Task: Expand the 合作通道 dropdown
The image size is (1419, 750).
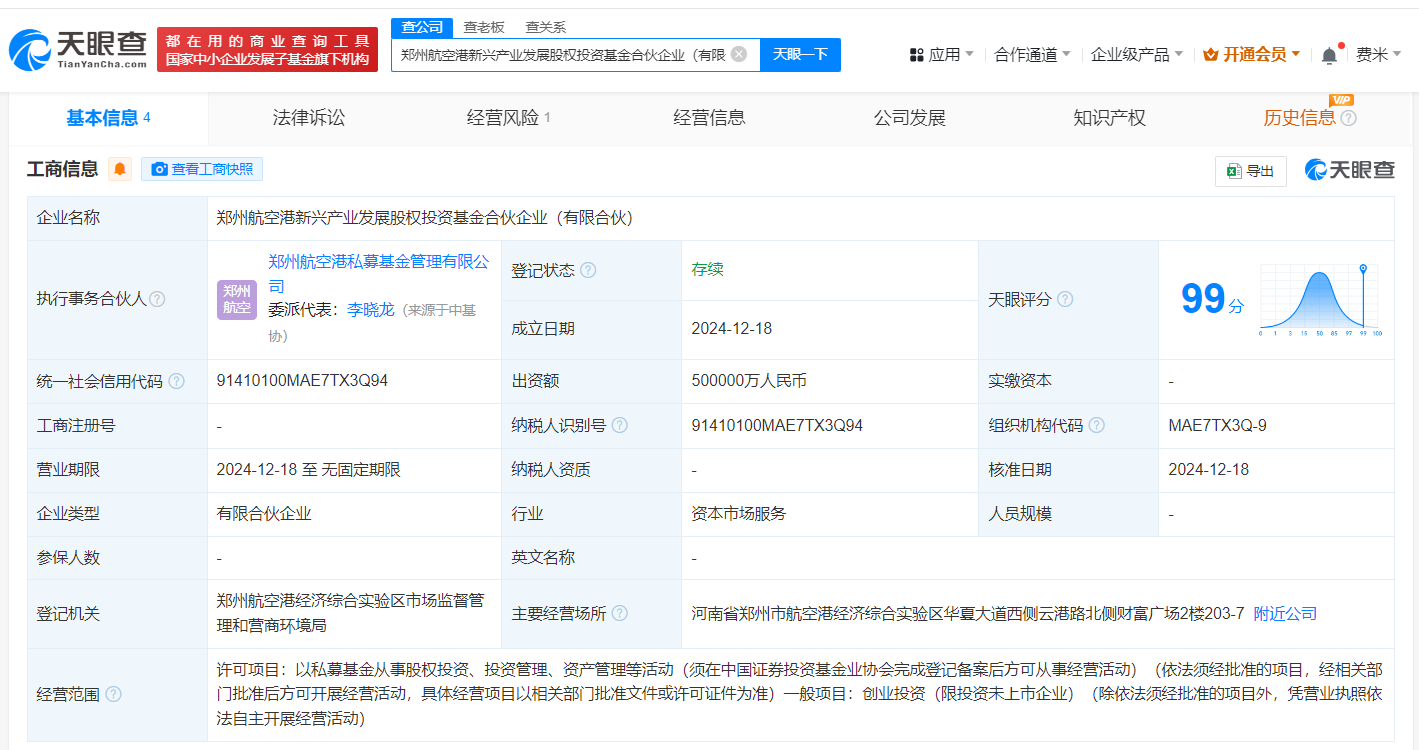Action: pyautogui.click(x=1032, y=55)
